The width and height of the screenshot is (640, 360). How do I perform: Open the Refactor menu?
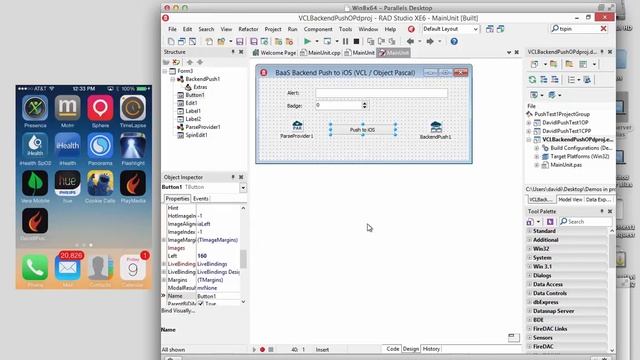pyautogui.click(x=248, y=29)
